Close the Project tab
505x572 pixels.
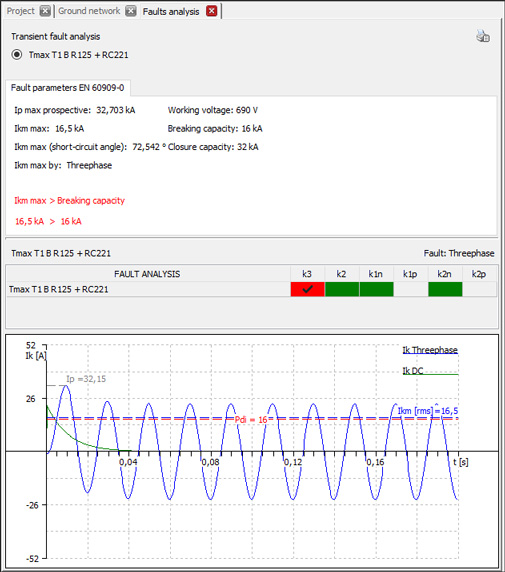point(45,11)
